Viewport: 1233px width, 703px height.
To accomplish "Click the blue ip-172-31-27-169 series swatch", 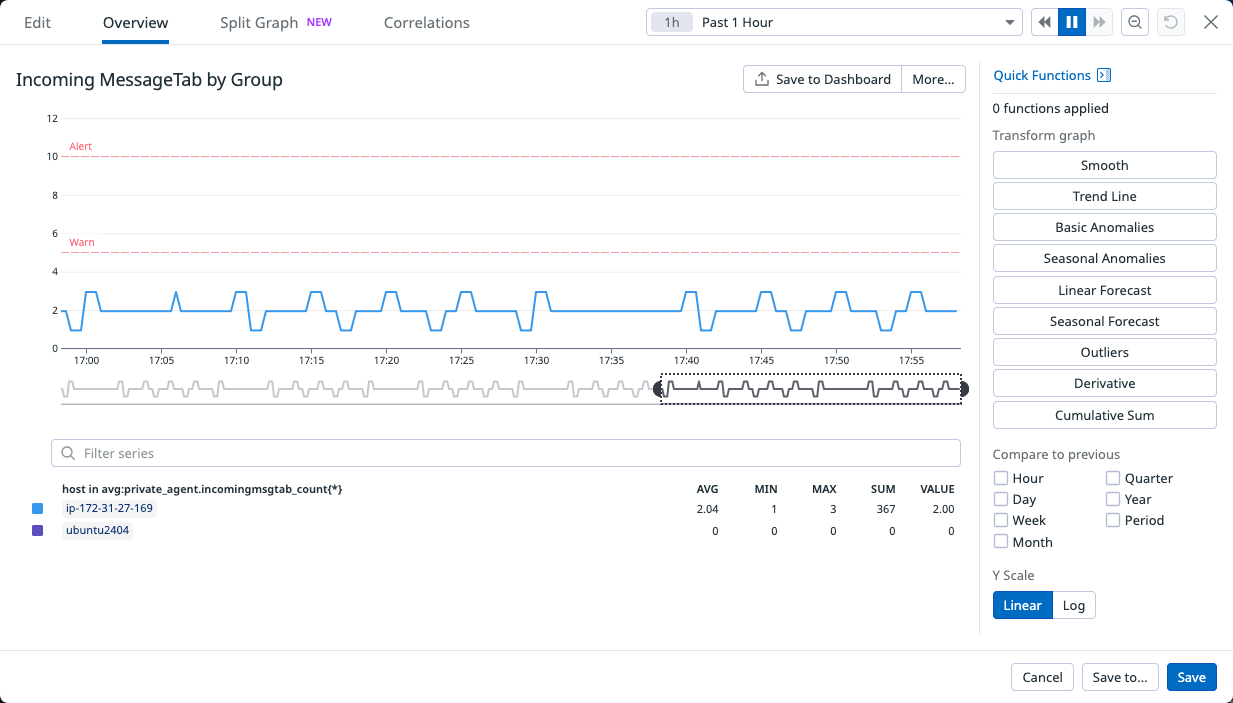I will click(x=38, y=509).
